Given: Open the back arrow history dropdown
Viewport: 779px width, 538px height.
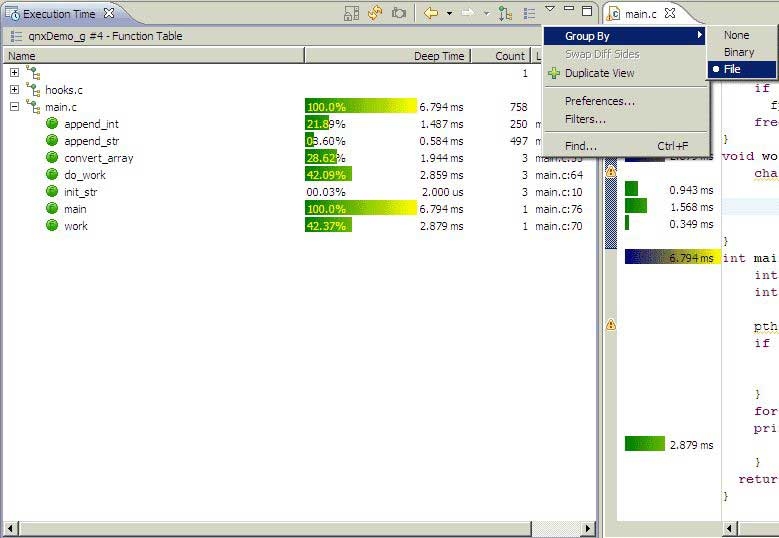Looking at the screenshot, I should tap(449, 13).
